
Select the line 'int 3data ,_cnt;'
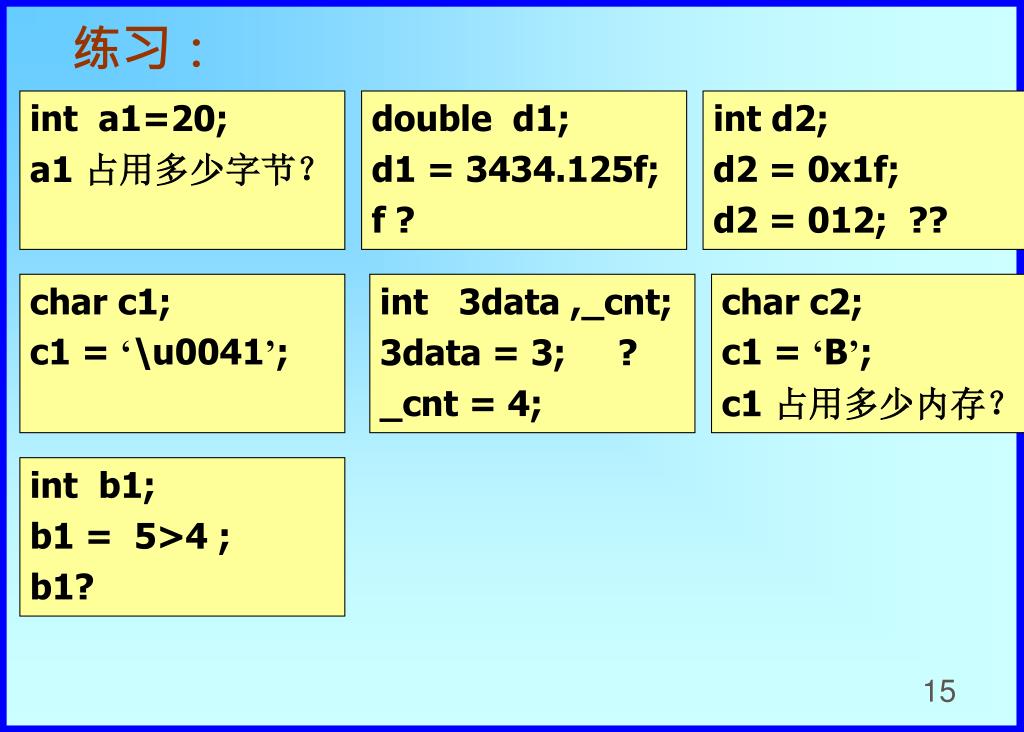(x=526, y=303)
